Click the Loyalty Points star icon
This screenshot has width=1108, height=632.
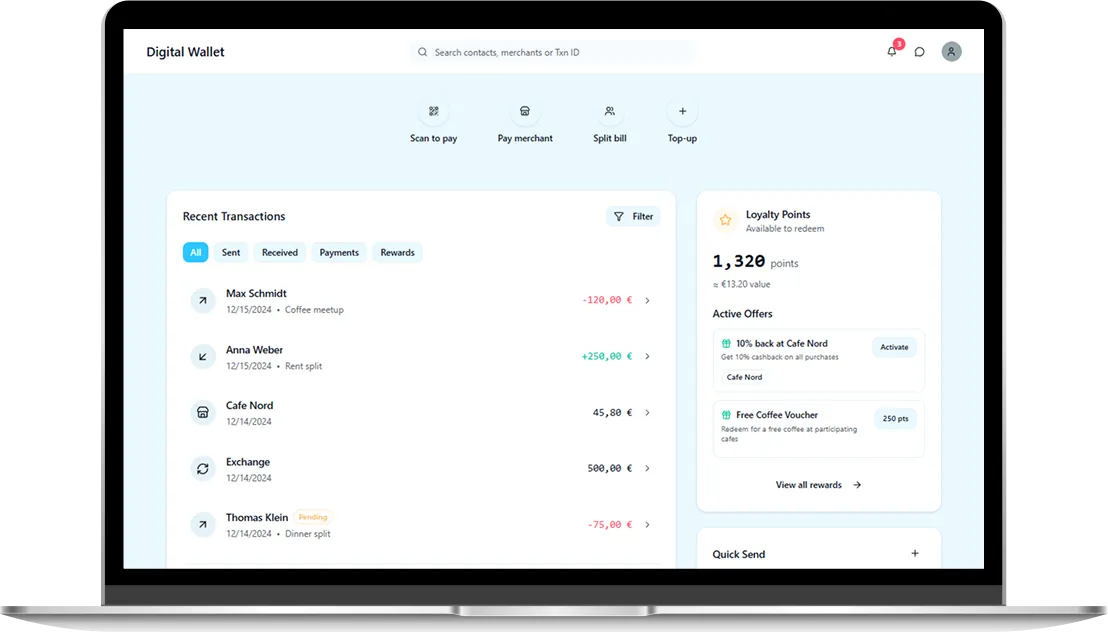click(x=725, y=220)
